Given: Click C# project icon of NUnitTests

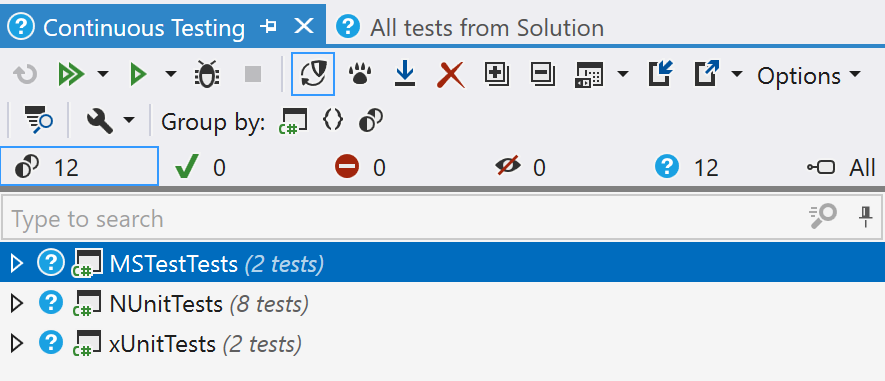Looking at the screenshot, I should [87, 304].
